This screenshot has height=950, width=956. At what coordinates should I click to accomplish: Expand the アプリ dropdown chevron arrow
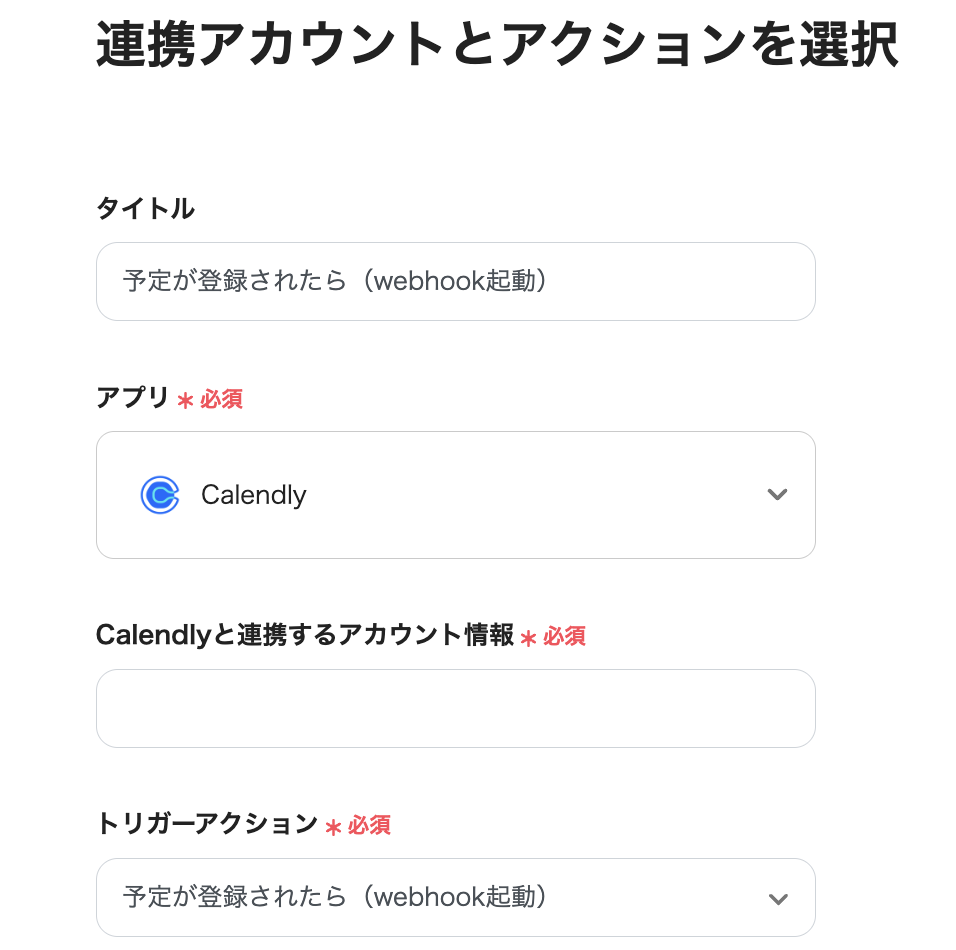777,495
